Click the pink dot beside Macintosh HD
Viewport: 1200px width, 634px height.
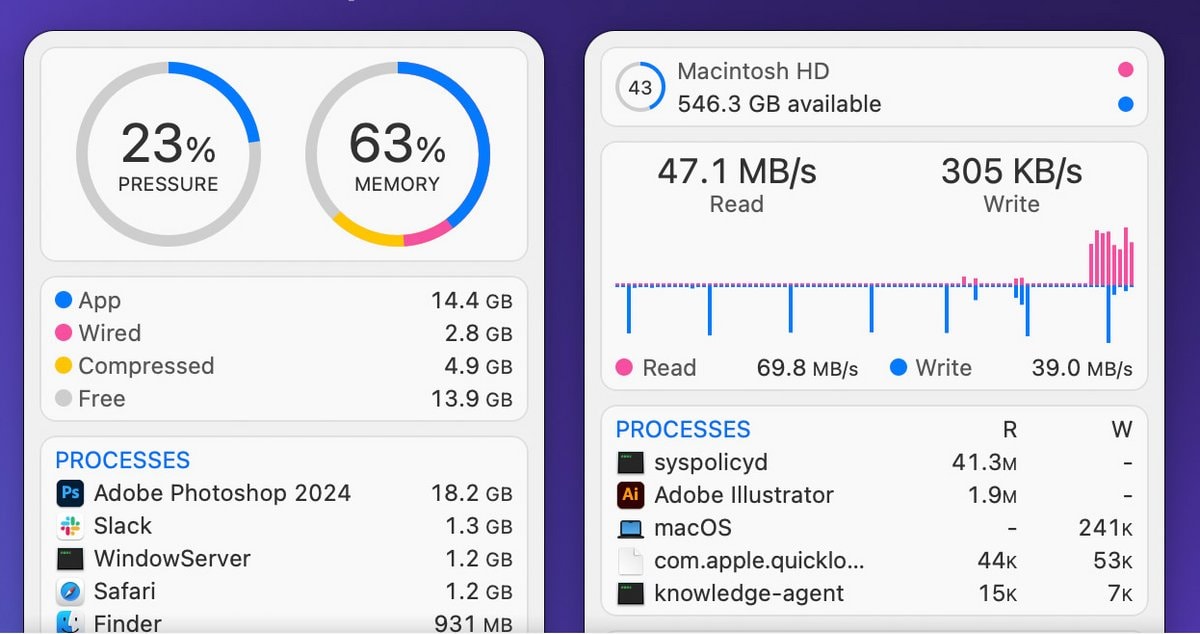point(1126,70)
